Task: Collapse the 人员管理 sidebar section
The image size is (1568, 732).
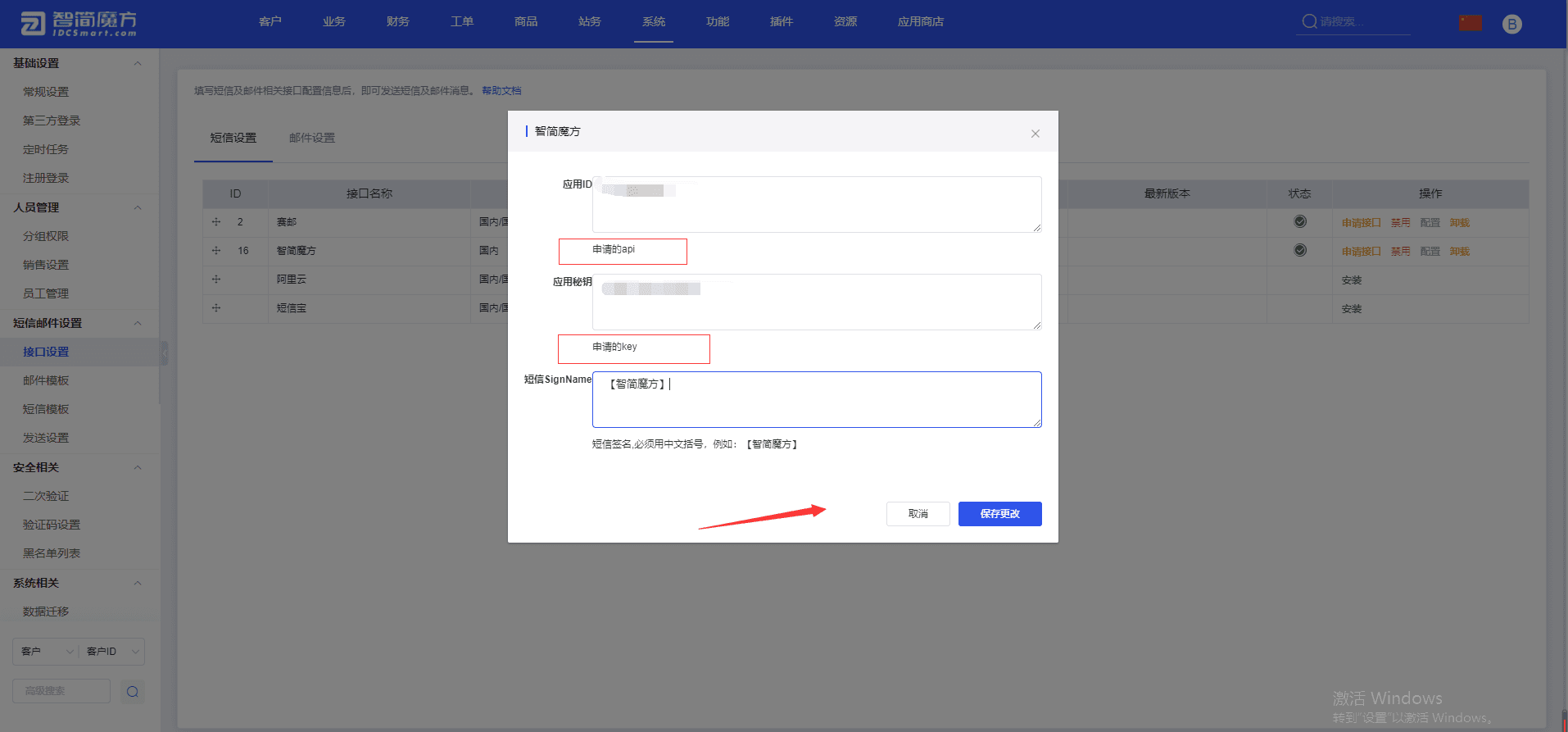Action: click(138, 207)
